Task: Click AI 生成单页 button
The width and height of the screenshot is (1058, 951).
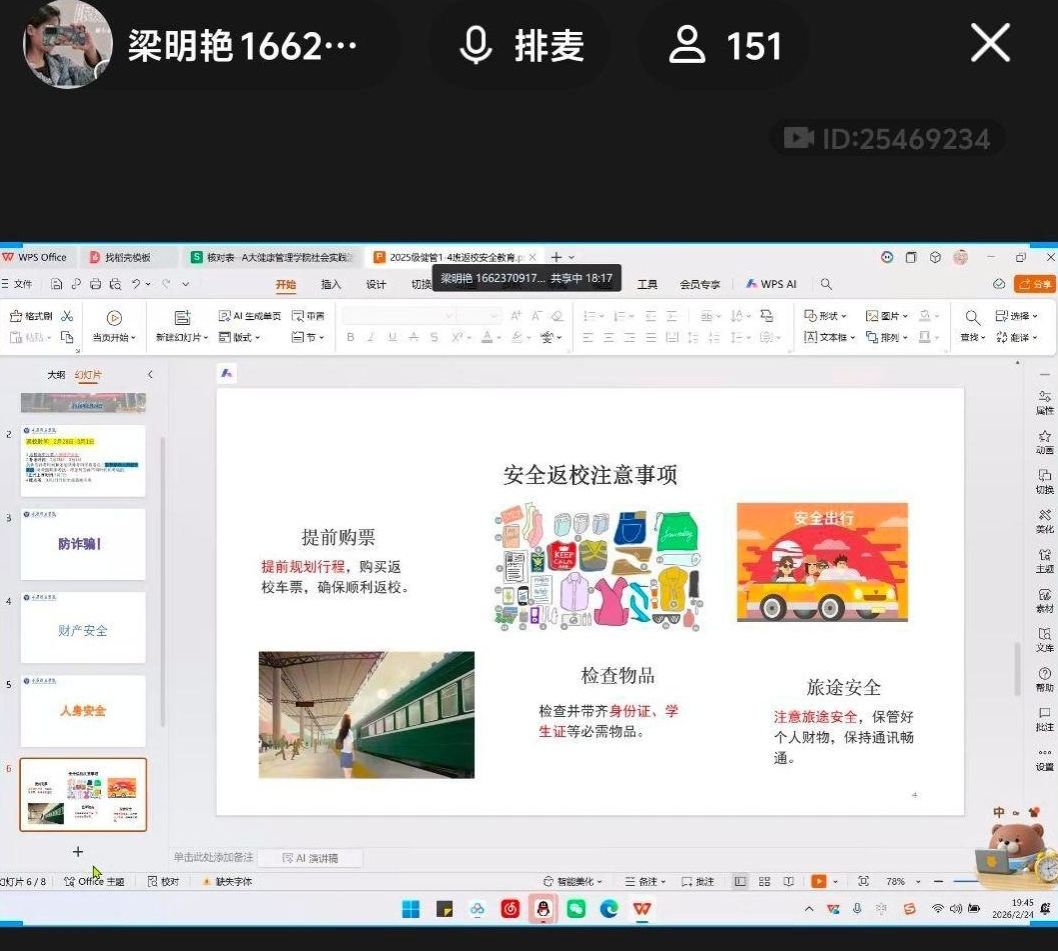Action: (250, 316)
